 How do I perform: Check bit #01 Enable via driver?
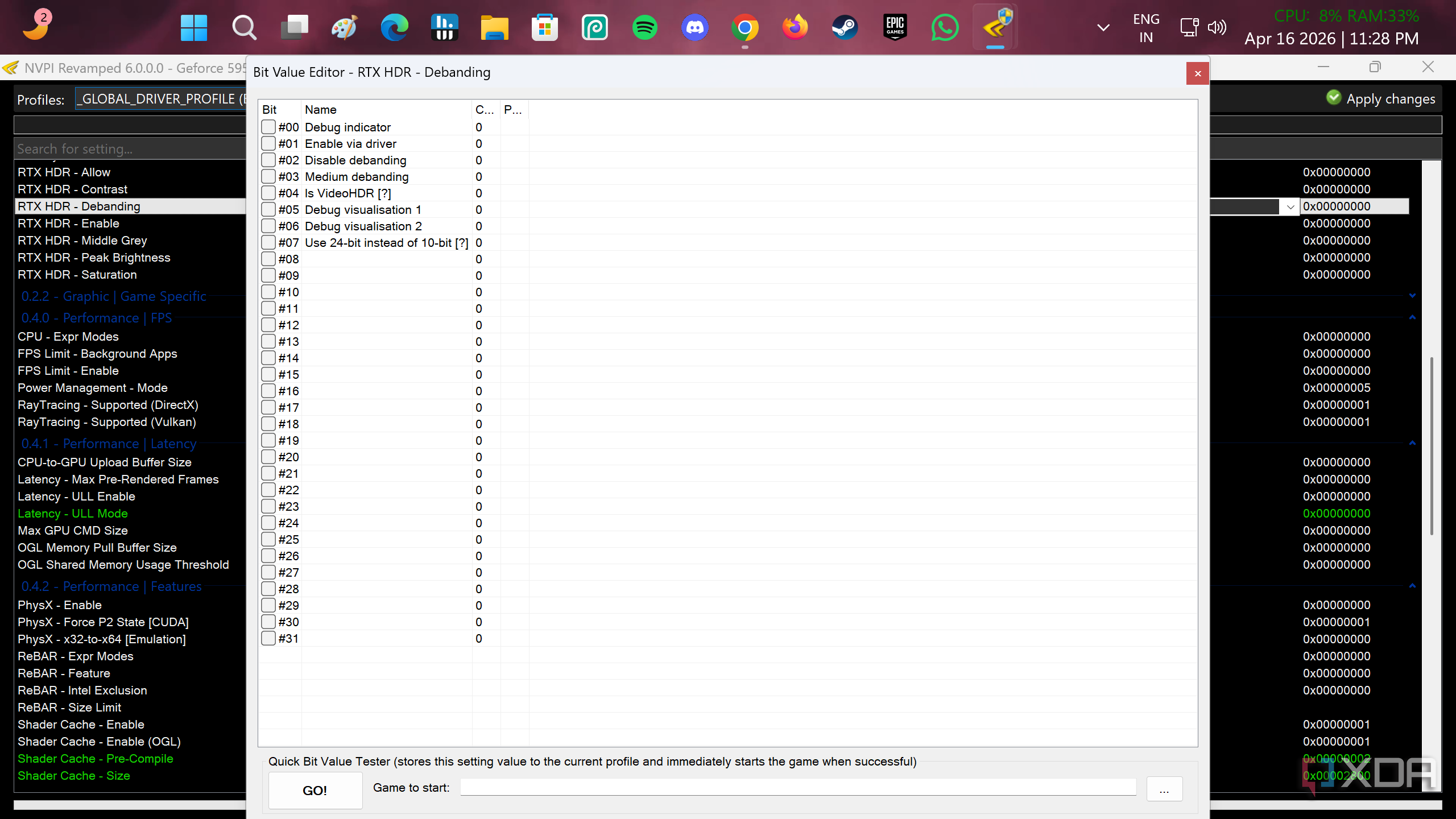[x=268, y=143]
